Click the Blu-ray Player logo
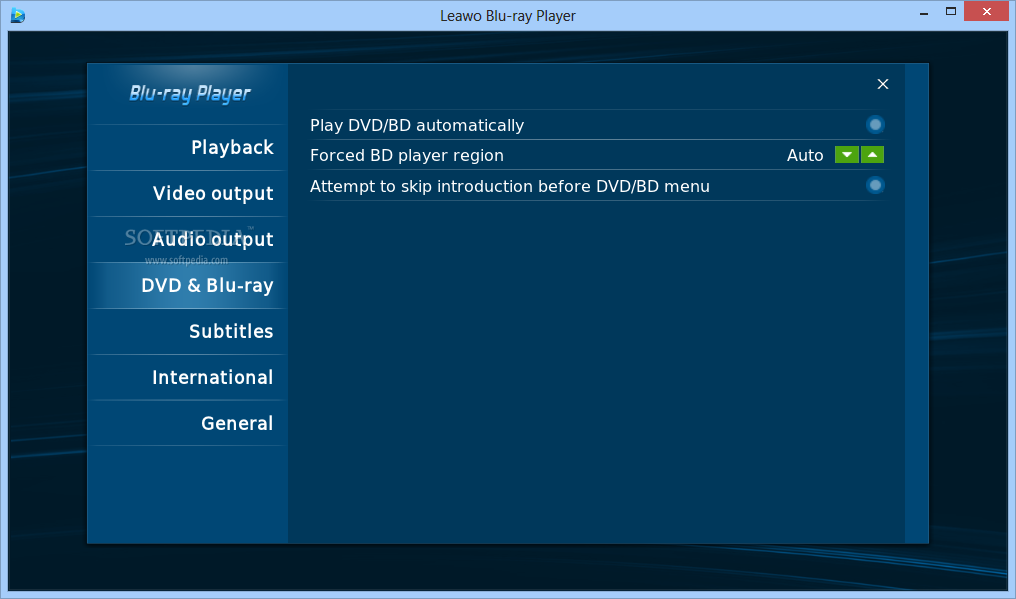This screenshot has height=599, width=1016. [x=189, y=94]
